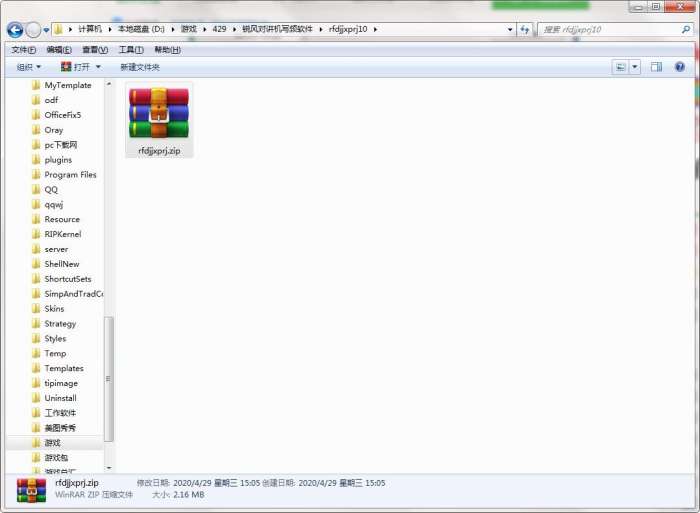This screenshot has height=513, width=700.
Task: Click the 游戏包 folder icon
Action: point(37,458)
